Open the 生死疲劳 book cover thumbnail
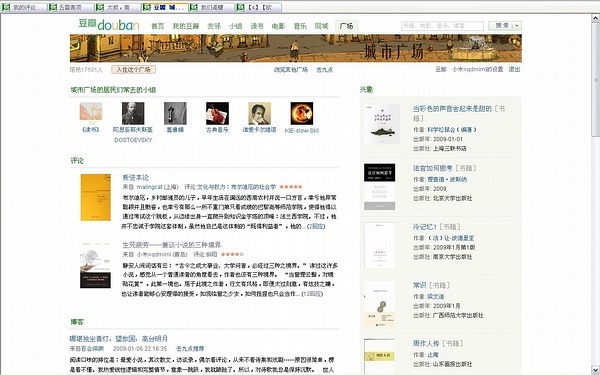The width and height of the screenshot is (600, 375). pyautogui.click(x=95, y=265)
